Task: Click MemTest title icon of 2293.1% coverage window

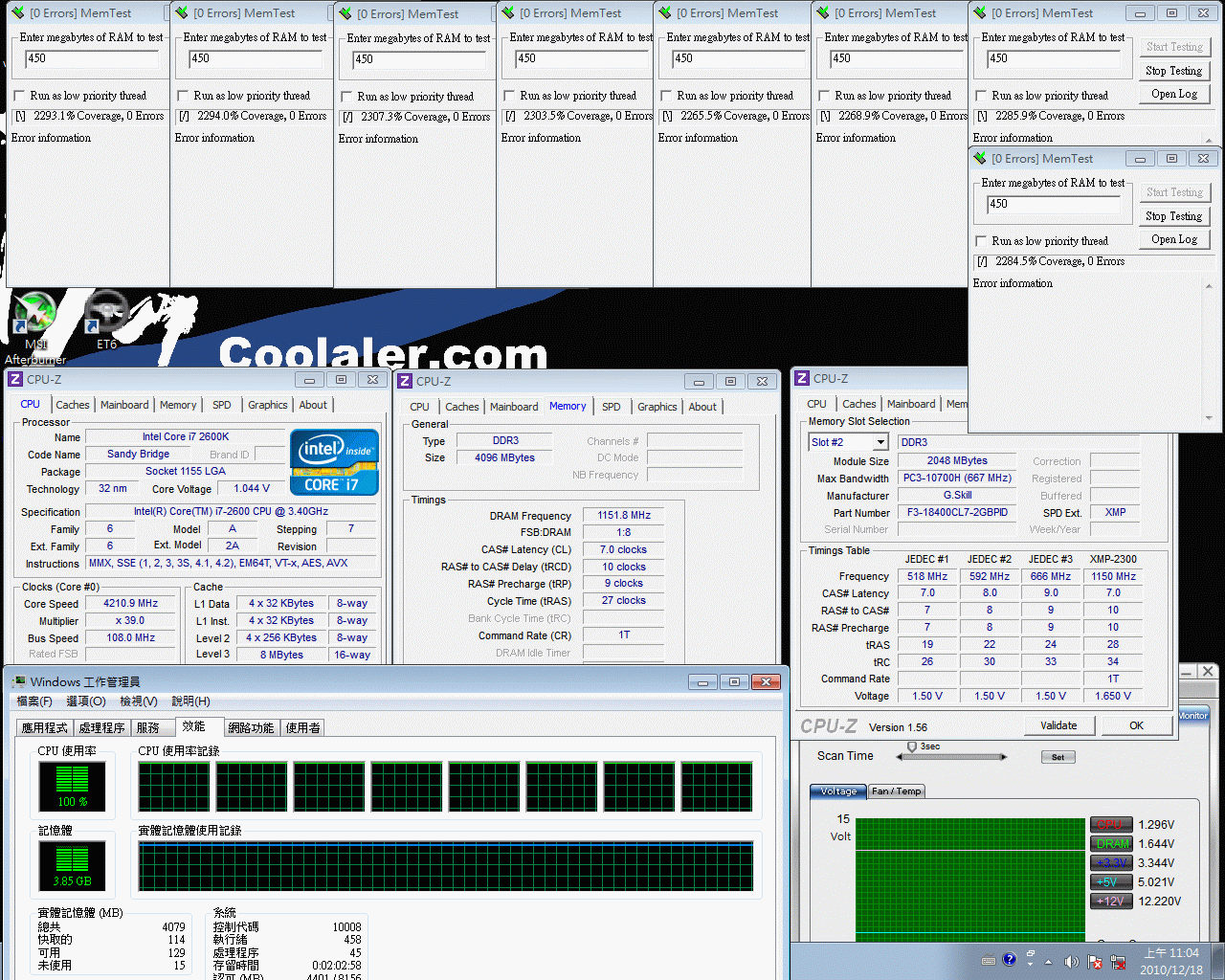Action: click(x=16, y=12)
